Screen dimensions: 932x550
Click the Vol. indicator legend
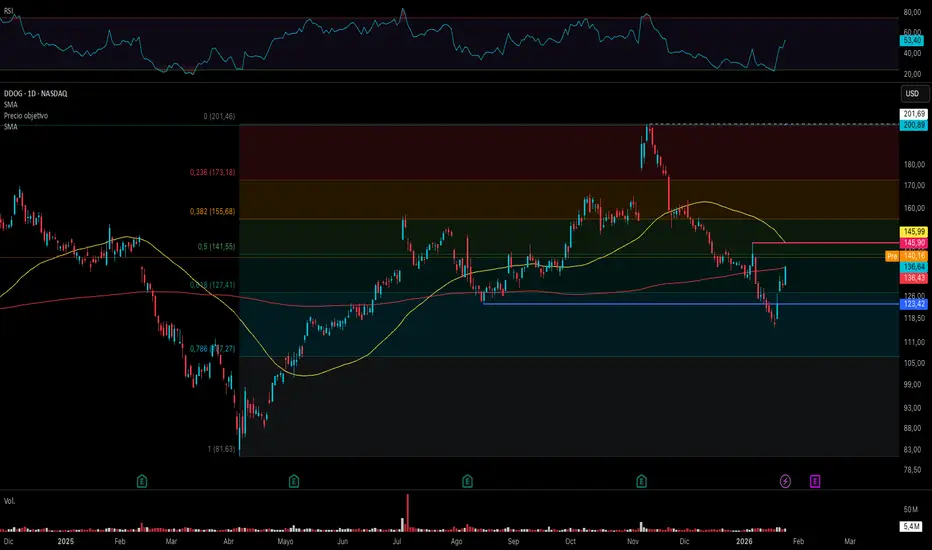(x=10, y=501)
